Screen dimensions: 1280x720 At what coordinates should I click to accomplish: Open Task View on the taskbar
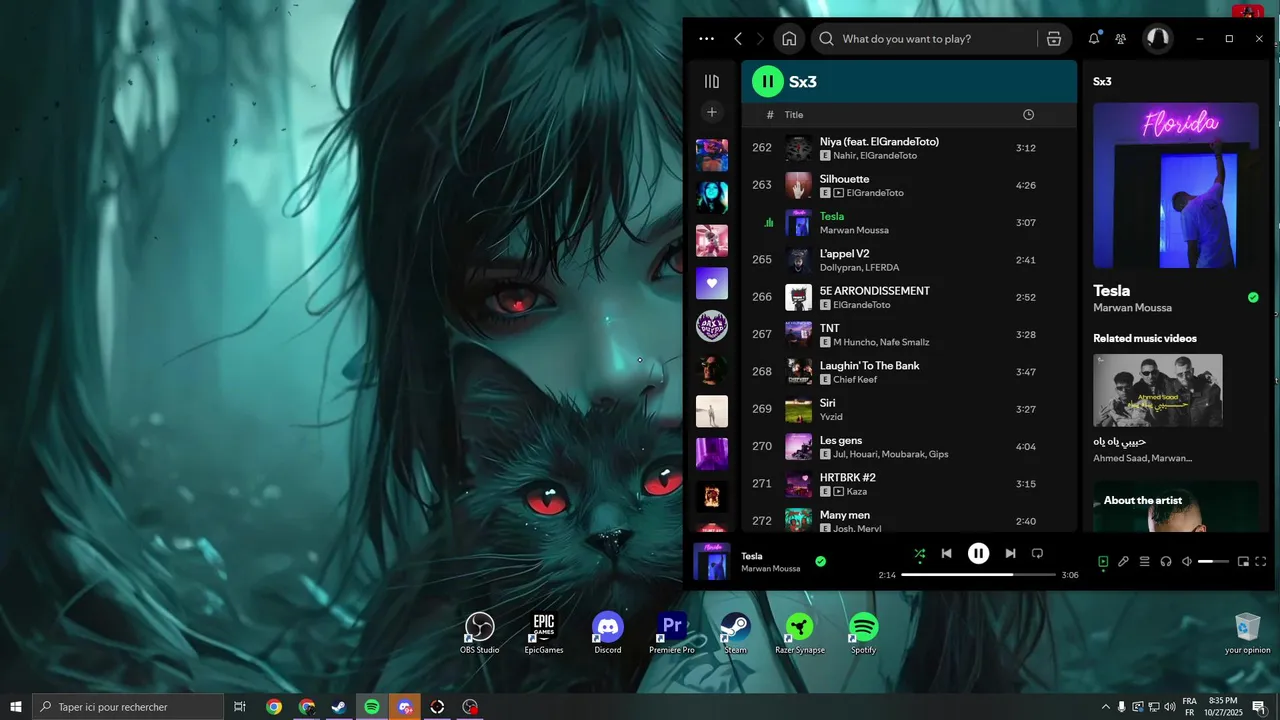[x=240, y=707]
